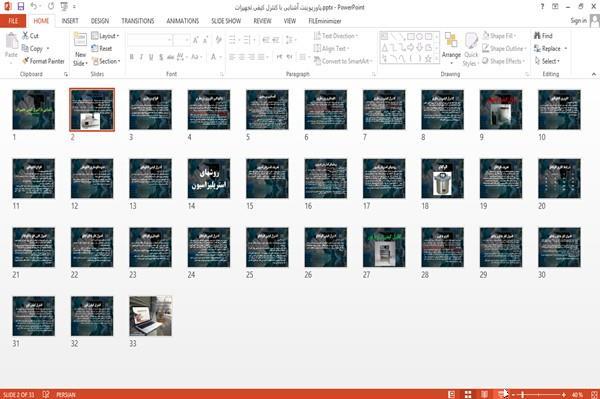Open Clipboard group dialog launcher
This screenshot has width=600, height=399.
click(66, 74)
